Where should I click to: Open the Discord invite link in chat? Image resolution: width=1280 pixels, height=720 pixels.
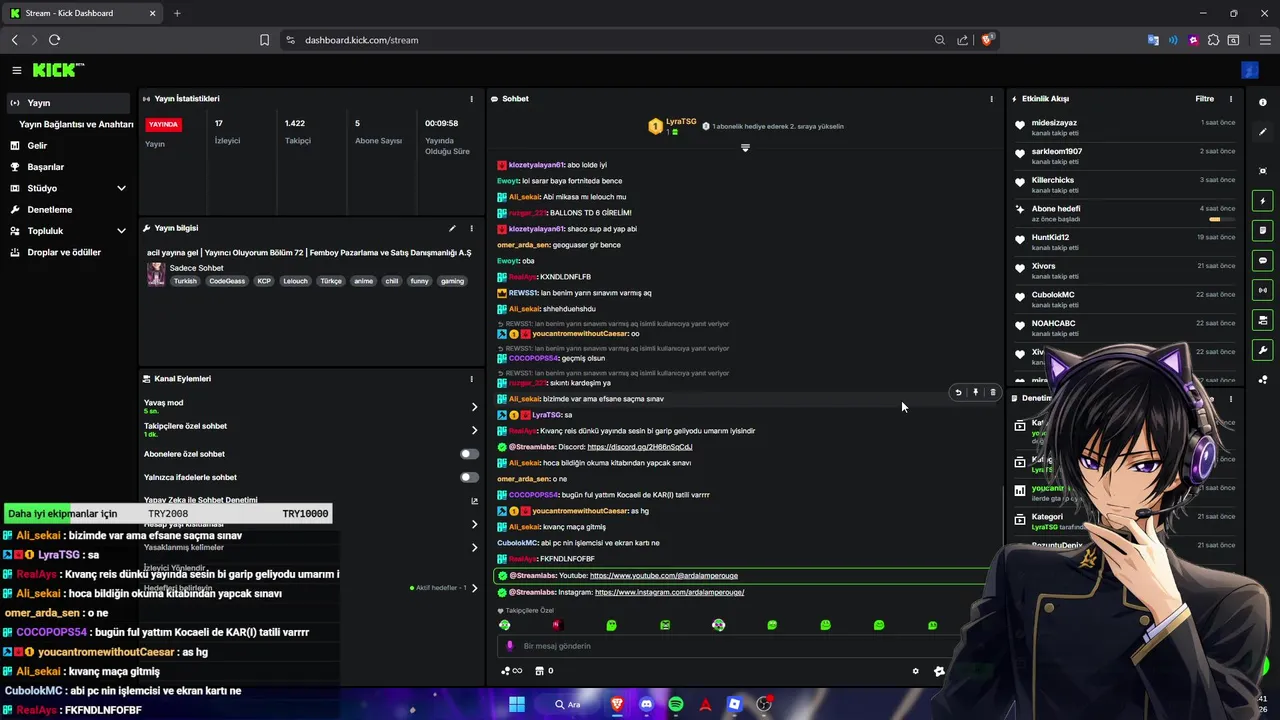[x=640, y=447]
